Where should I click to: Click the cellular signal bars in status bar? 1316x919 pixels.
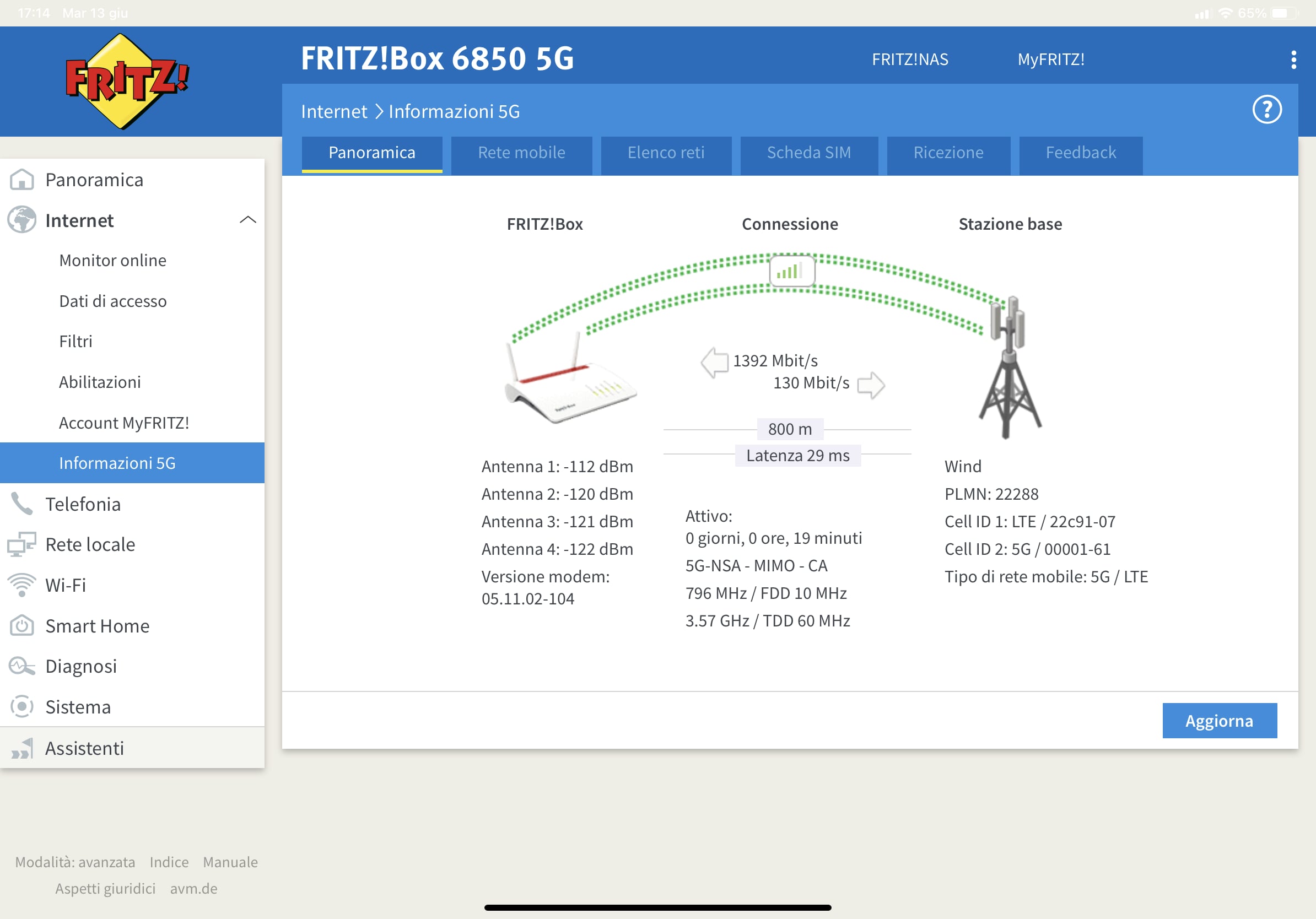(x=1202, y=14)
